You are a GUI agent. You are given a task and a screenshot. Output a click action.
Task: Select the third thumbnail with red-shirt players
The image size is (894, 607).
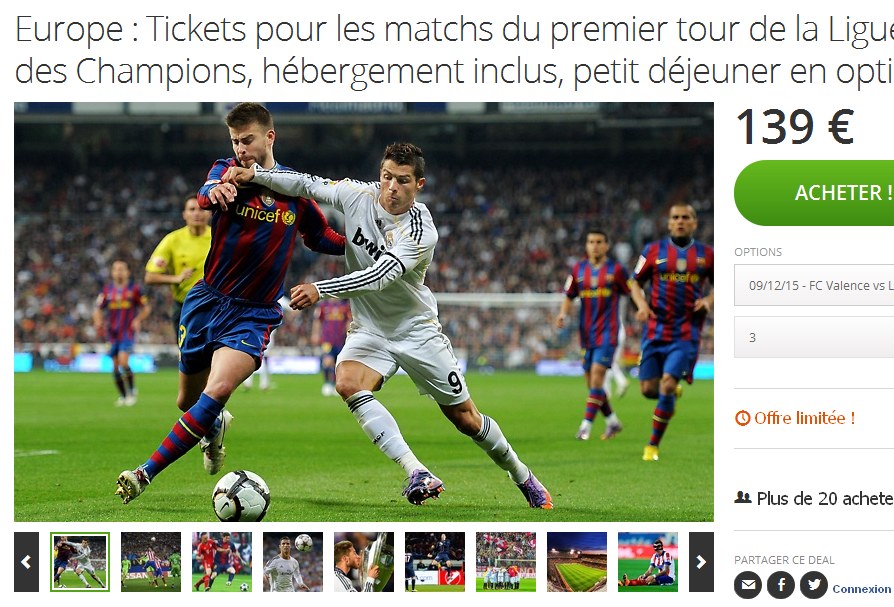coord(222,562)
